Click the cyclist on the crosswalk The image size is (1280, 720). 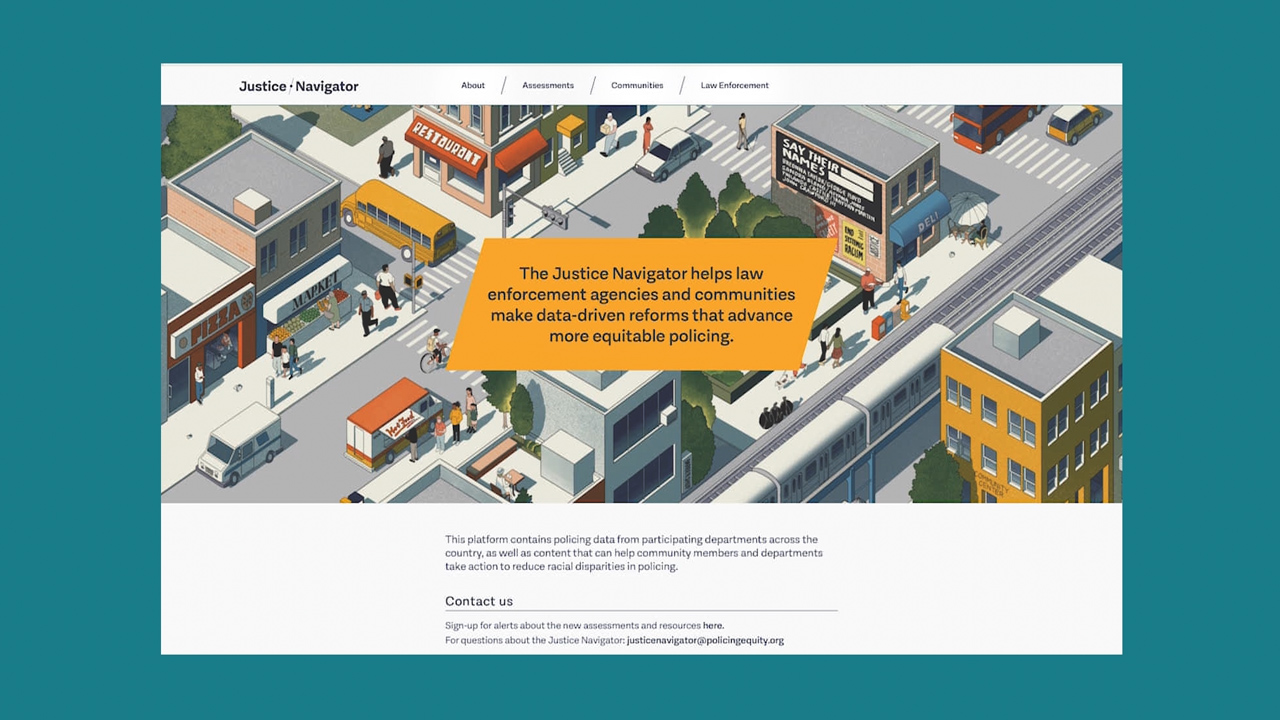[434, 352]
